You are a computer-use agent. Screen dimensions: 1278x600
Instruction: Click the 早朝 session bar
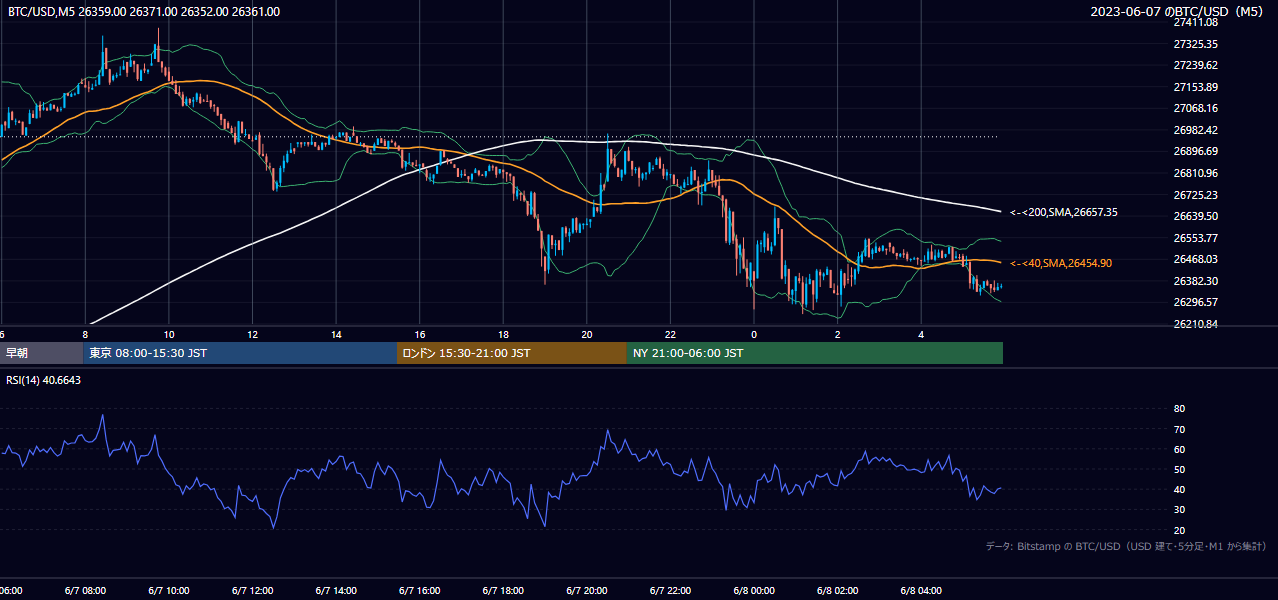click(42, 353)
